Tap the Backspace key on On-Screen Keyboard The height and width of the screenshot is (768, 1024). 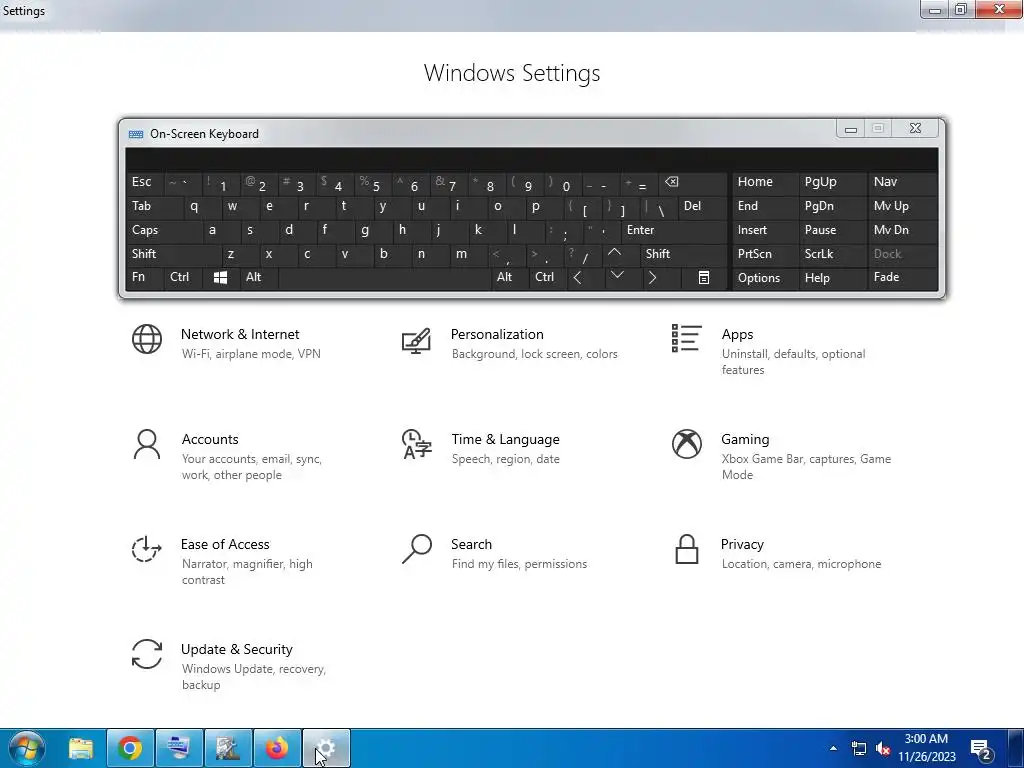(694, 182)
